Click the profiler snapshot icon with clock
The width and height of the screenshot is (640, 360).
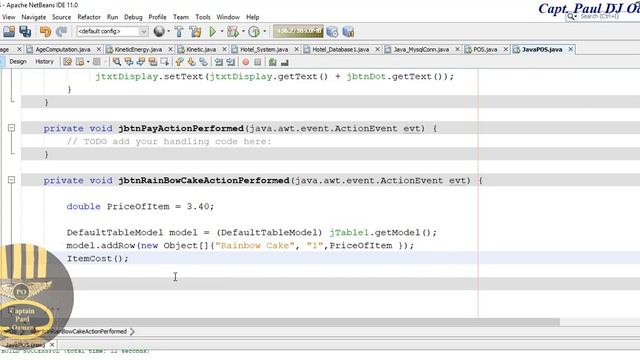(332, 31)
